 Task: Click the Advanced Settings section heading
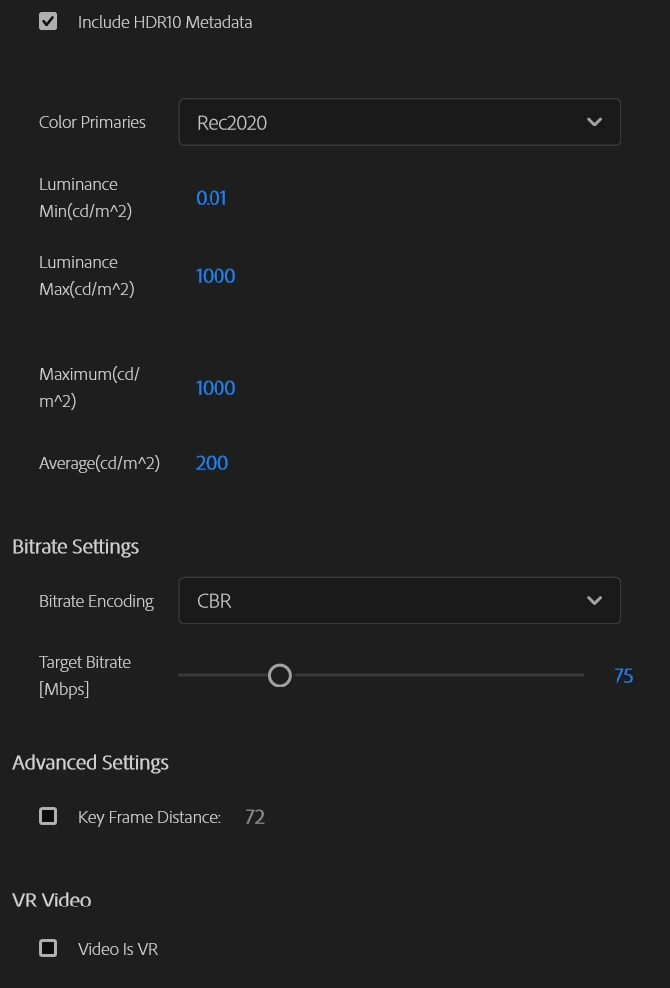coord(90,762)
